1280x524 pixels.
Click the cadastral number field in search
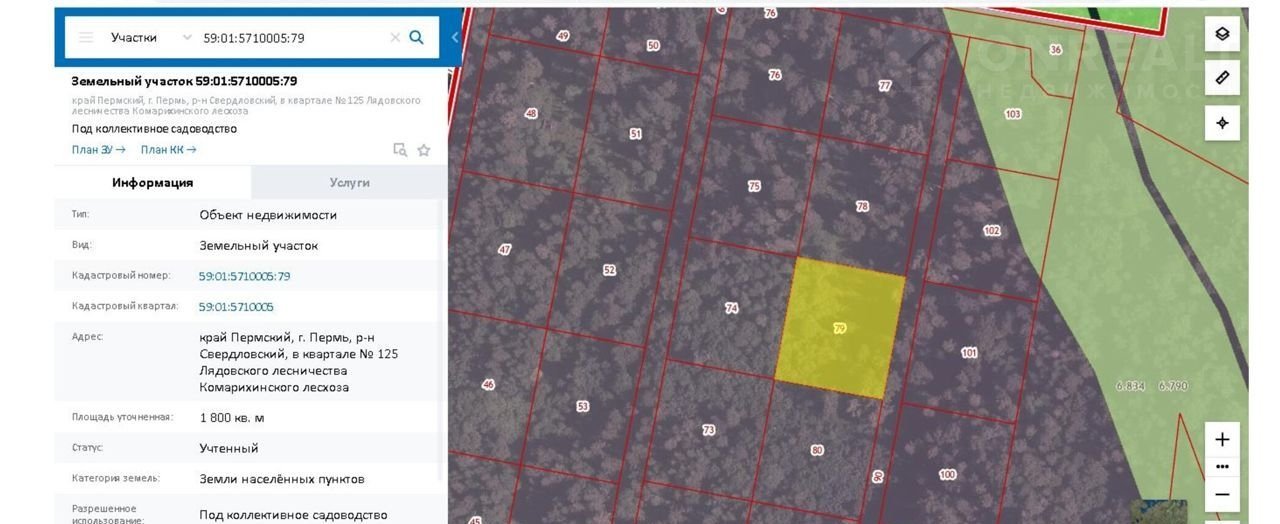[290, 37]
